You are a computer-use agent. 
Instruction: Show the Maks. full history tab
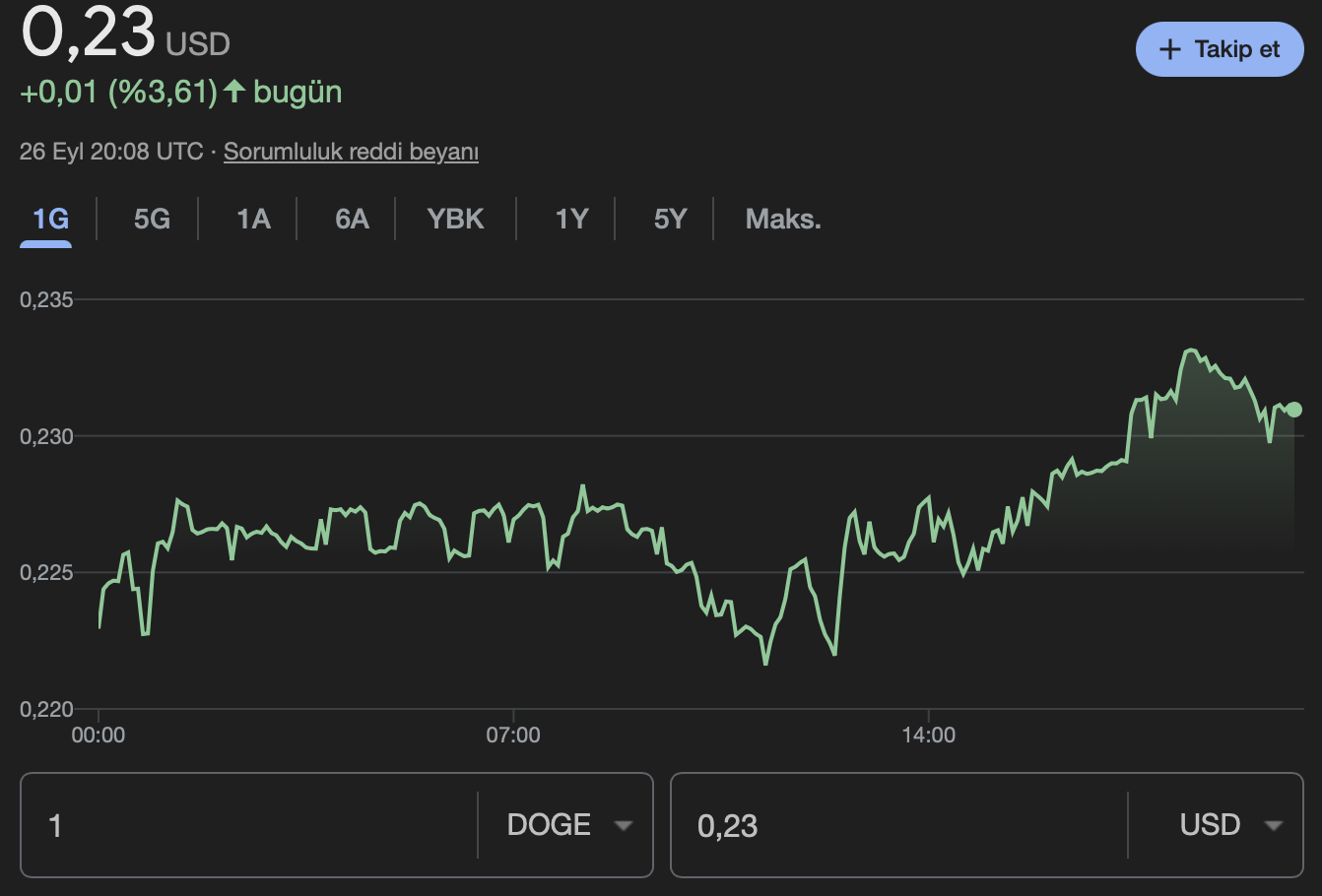(x=783, y=219)
